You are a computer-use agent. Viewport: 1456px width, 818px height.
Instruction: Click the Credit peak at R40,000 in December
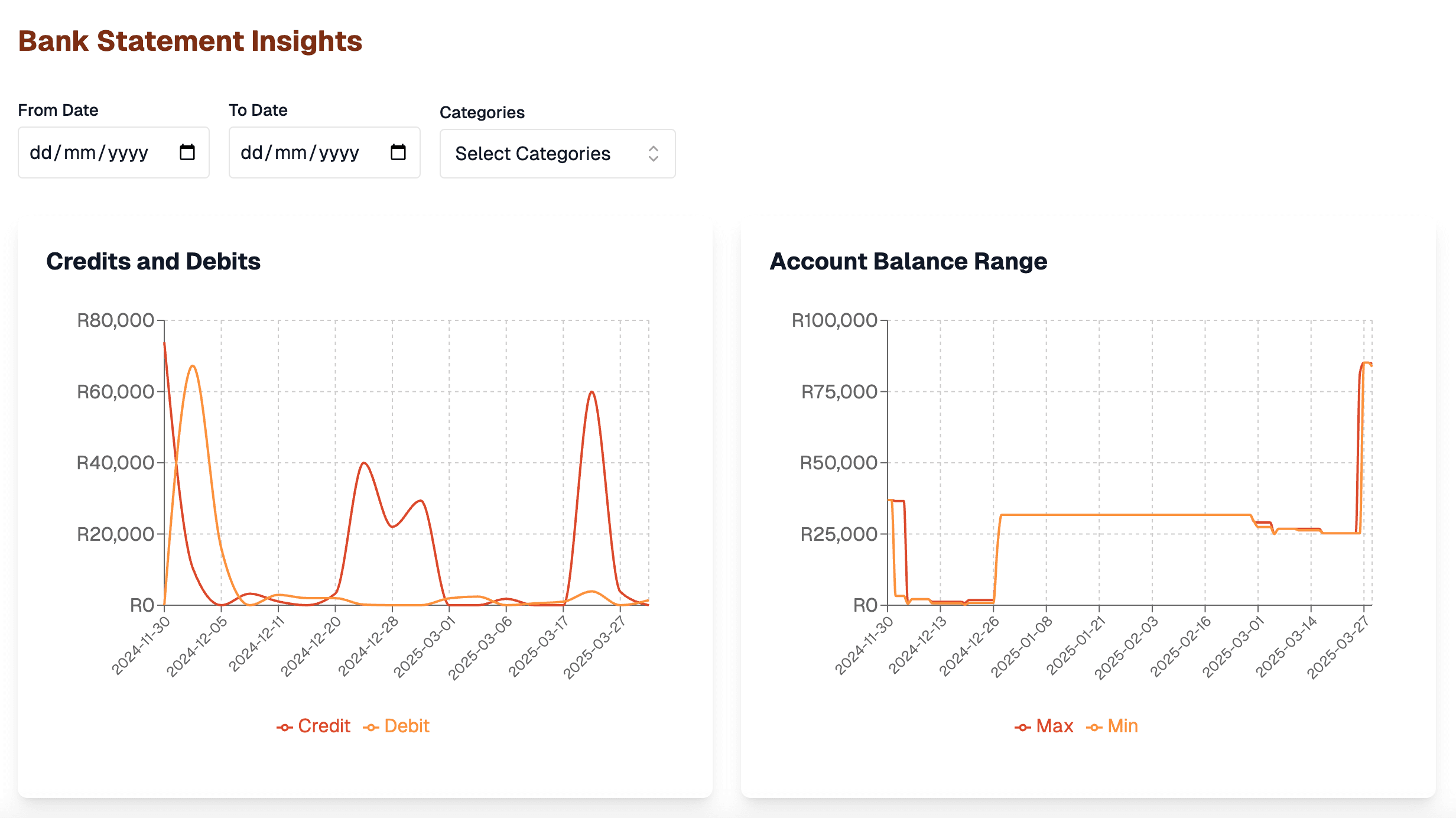click(x=364, y=463)
